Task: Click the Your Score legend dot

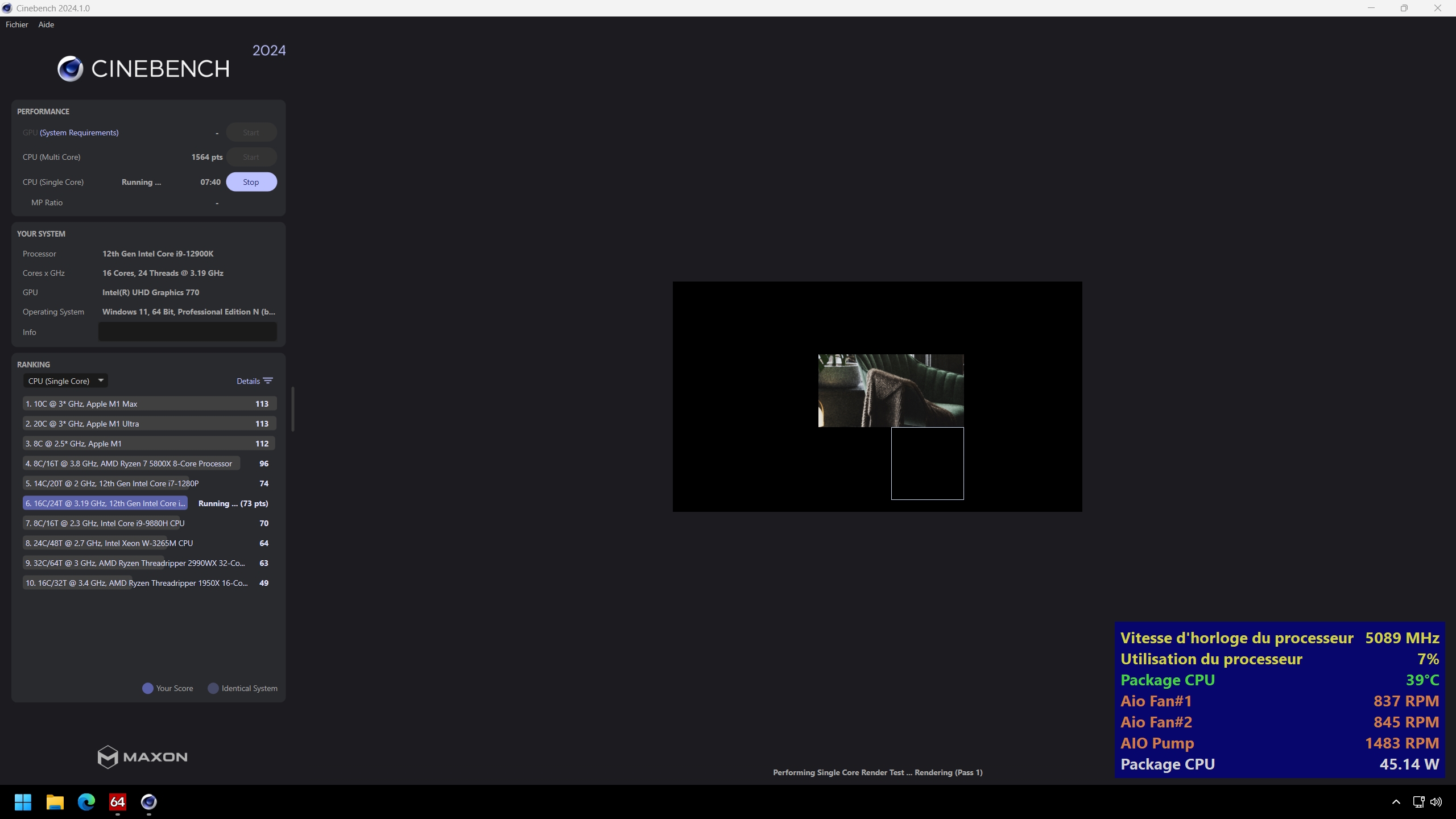Action: click(x=148, y=688)
